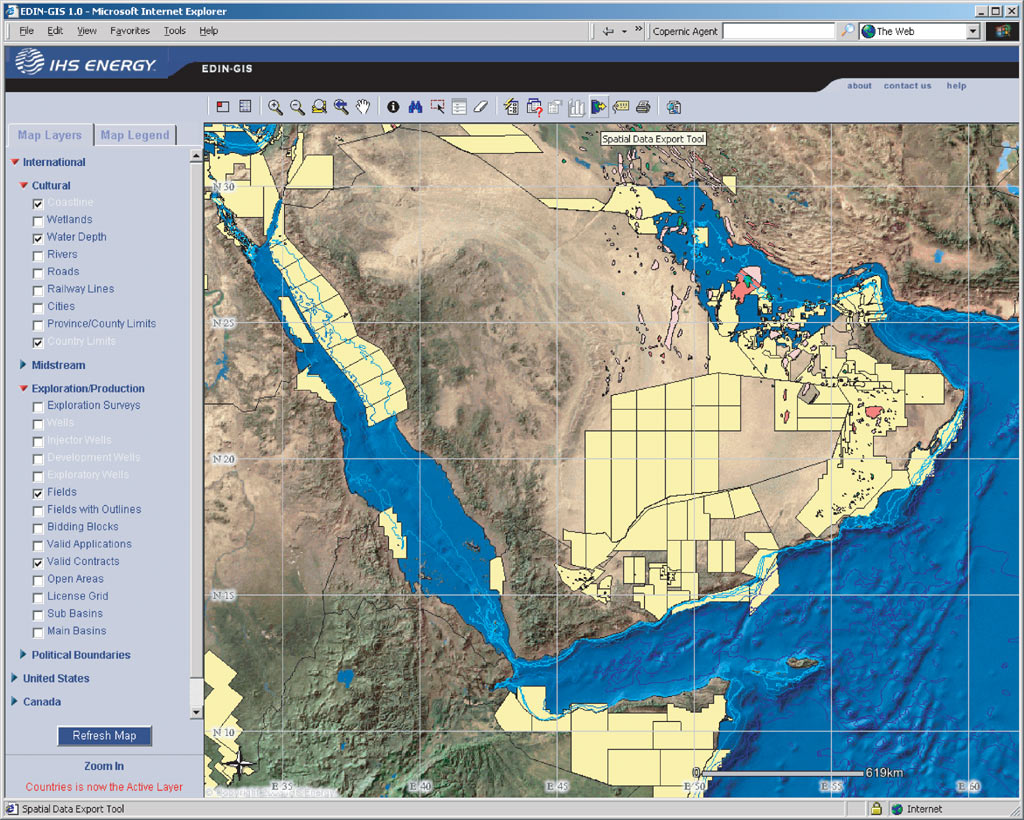Screen dimensions: 1024x820
Task: Click the Spatial Data Export Tool icon
Action: coord(599,107)
